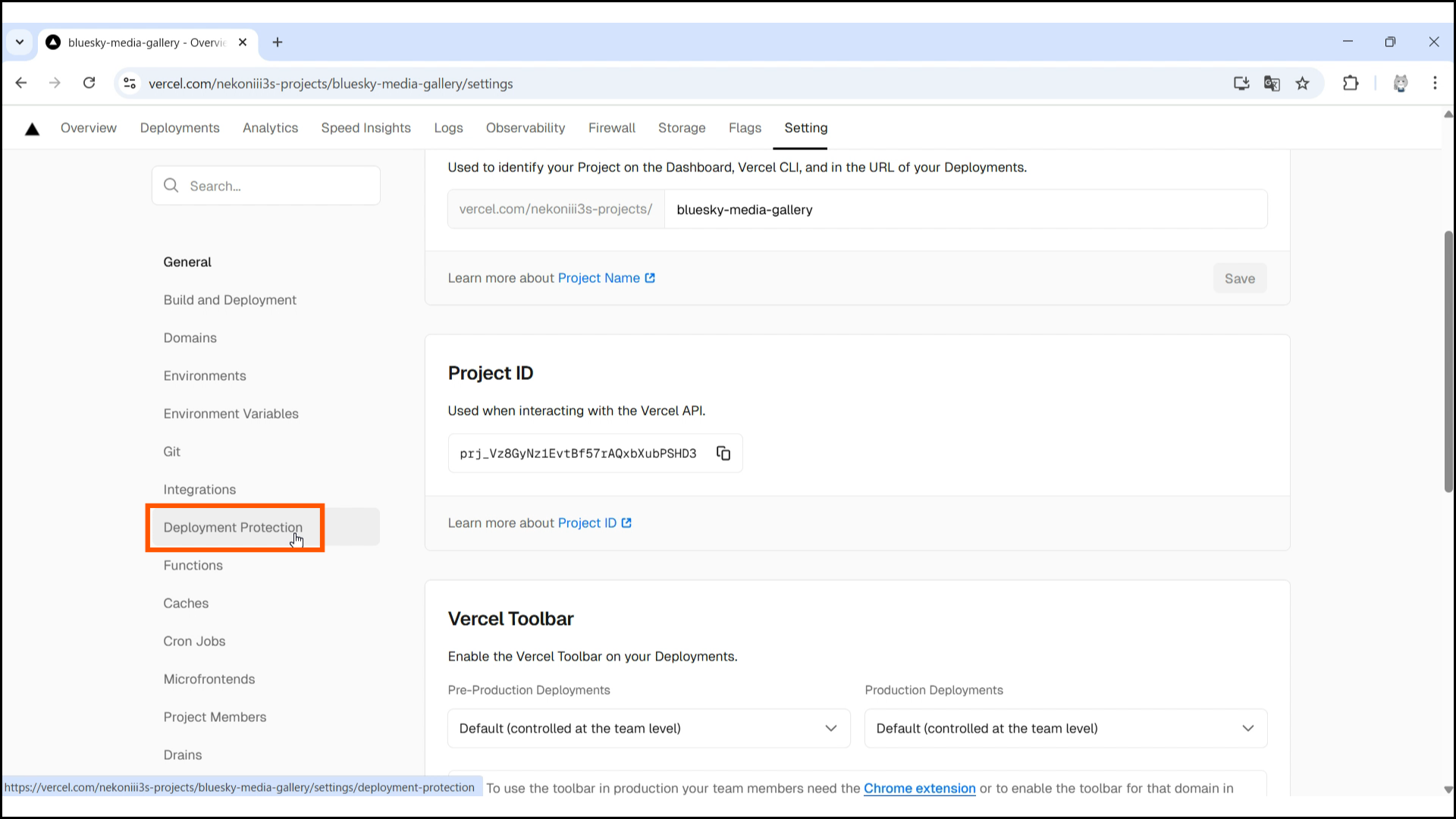This screenshot has width=1456, height=819.
Task: Switch to the Deployments tab
Action: pyautogui.click(x=180, y=128)
